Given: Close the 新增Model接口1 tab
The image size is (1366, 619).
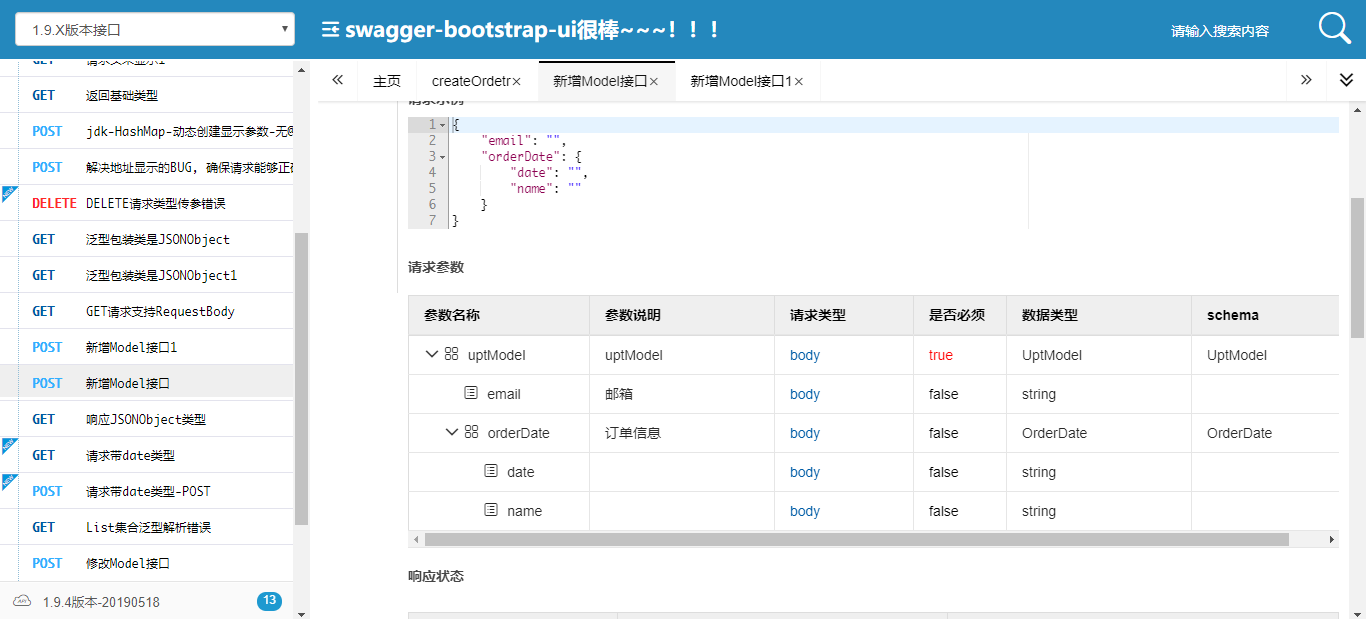Looking at the screenshot, I should pos(799,82).
